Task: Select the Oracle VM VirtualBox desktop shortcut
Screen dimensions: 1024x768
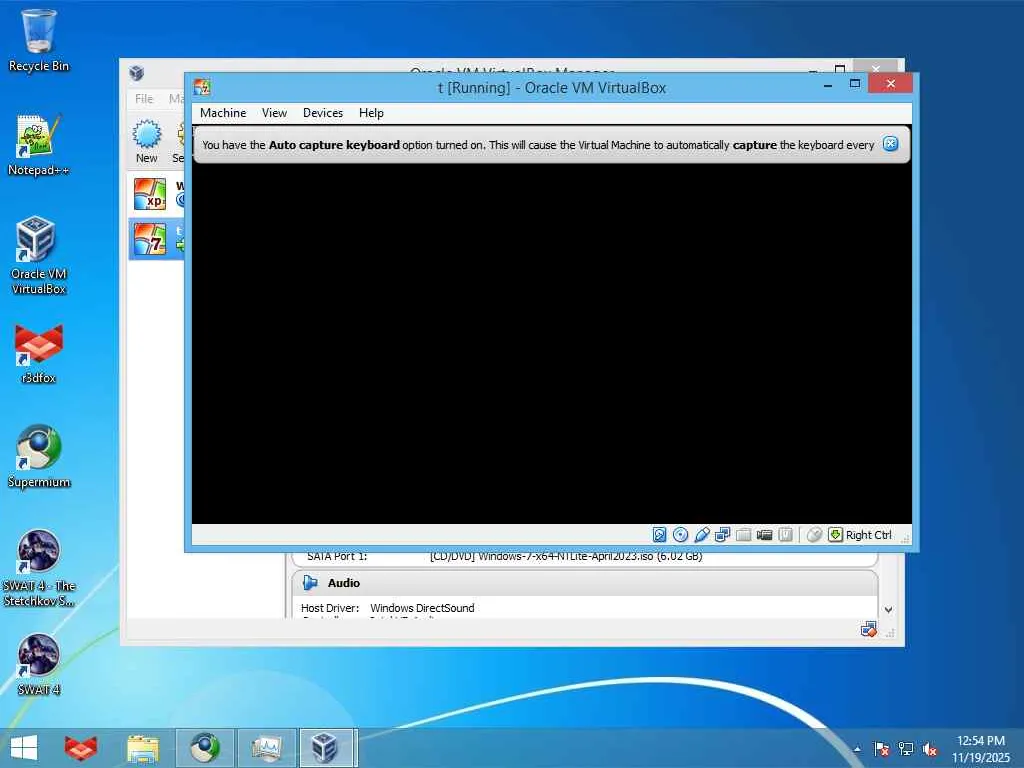Action: 39,255
